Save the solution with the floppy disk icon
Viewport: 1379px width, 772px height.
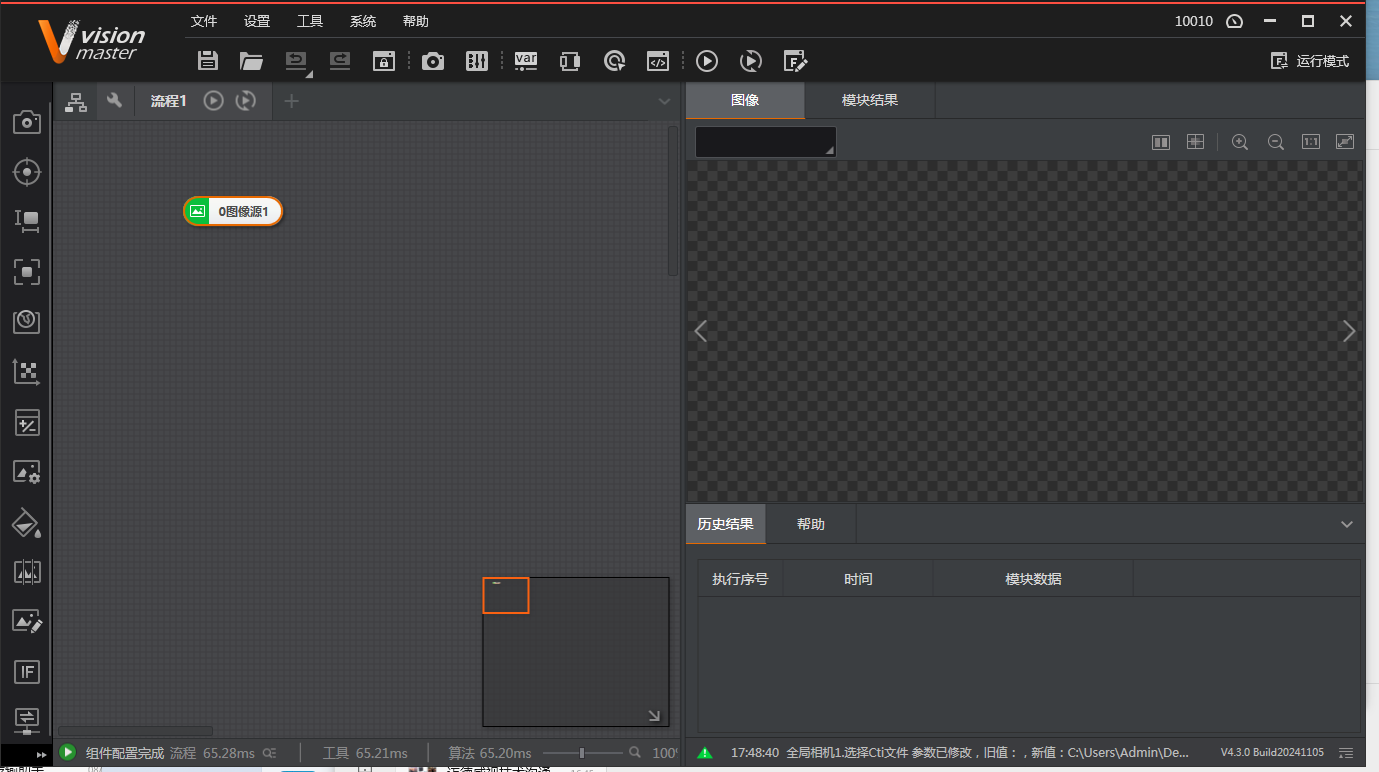coord(208,61)
